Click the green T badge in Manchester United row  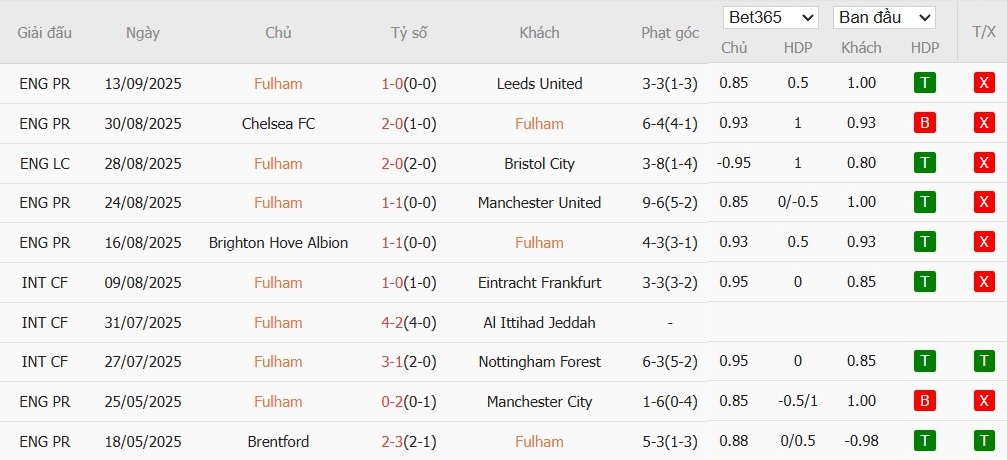coord(924,203)
